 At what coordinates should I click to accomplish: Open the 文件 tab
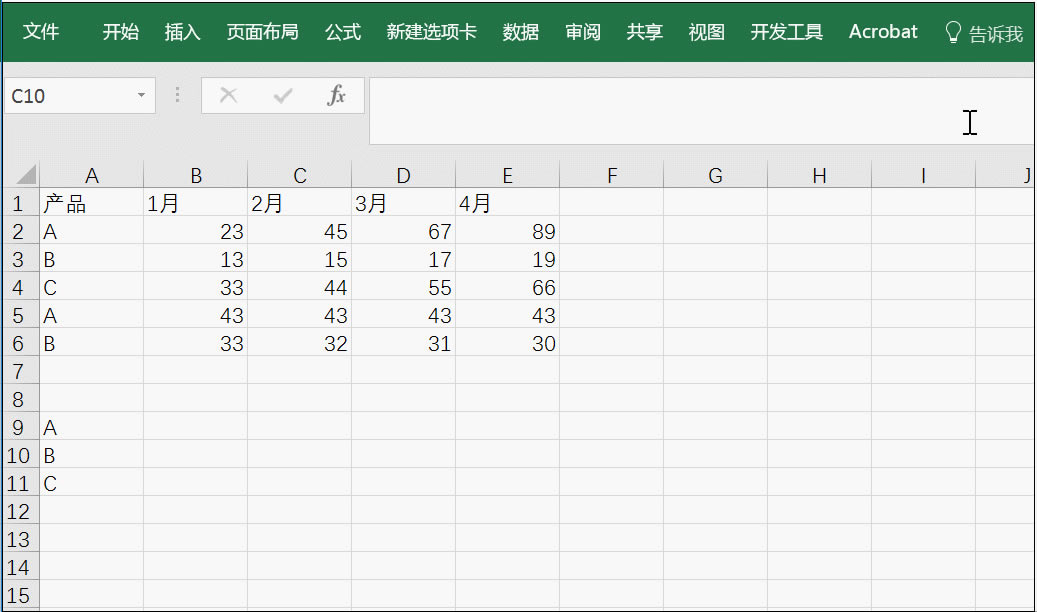point(40,32)
